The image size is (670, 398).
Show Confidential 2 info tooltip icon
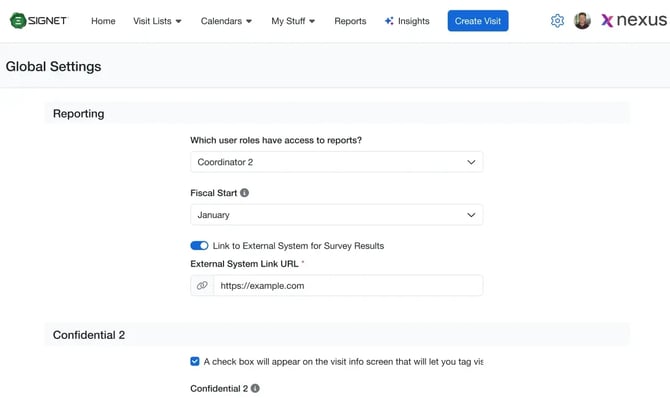click(255, 388)
